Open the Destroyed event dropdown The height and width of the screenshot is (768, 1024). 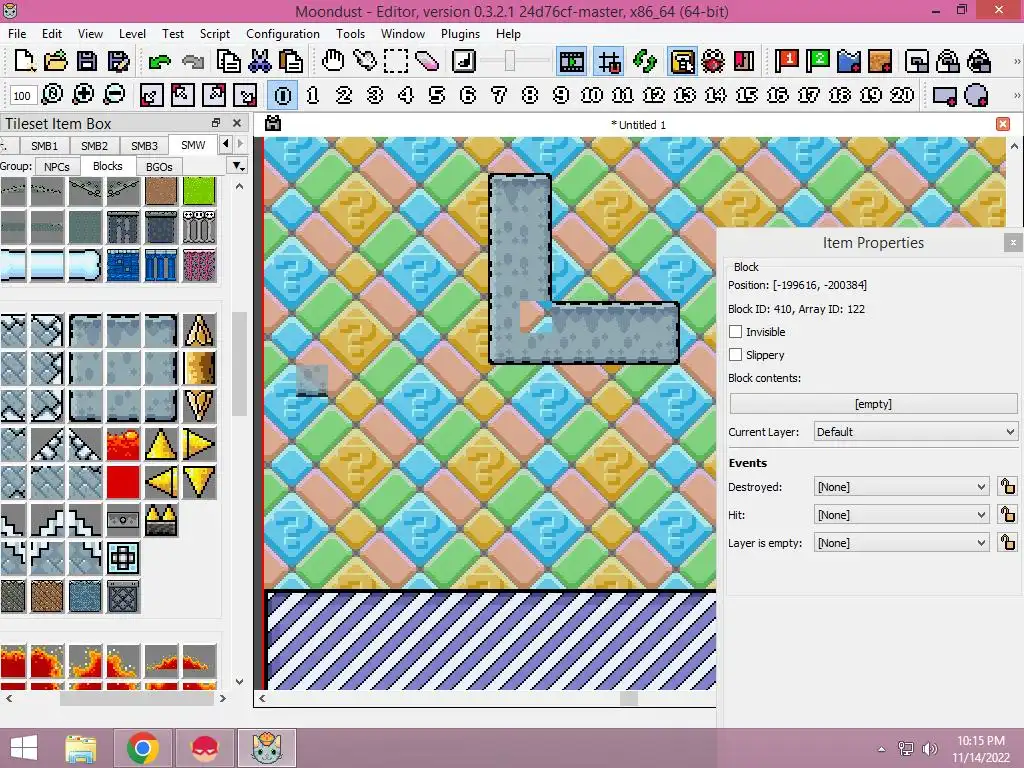coord(901,487)
